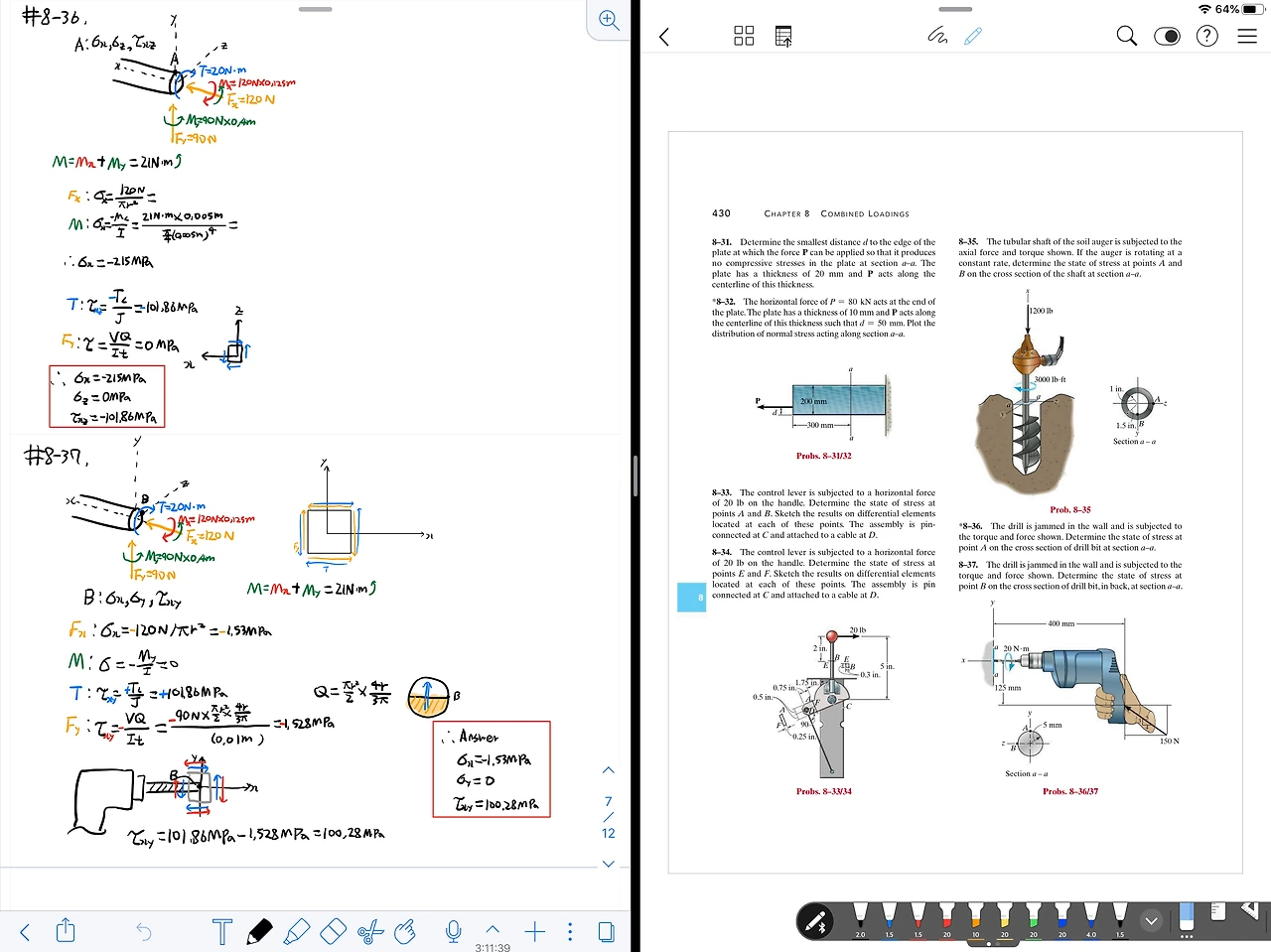This screenshot has height=952, width=1271.
Task: Open the page export icon
Action: (x=783, y=37)
